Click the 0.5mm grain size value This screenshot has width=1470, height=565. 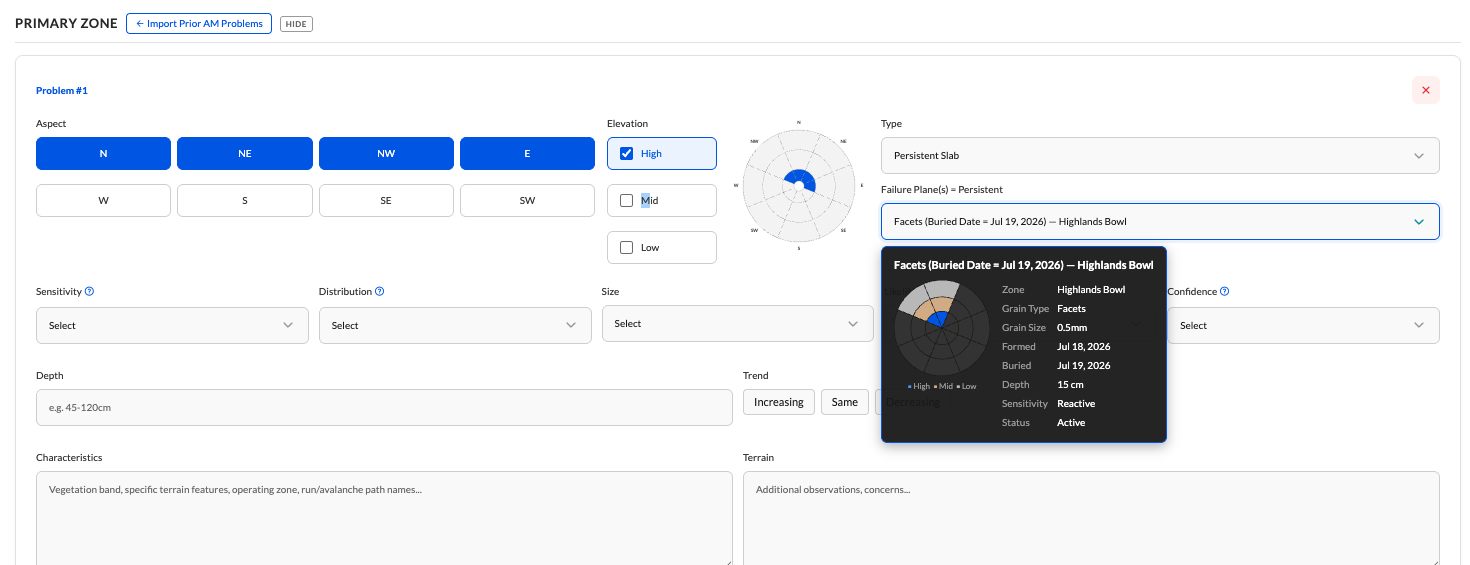pos(1072,328)
